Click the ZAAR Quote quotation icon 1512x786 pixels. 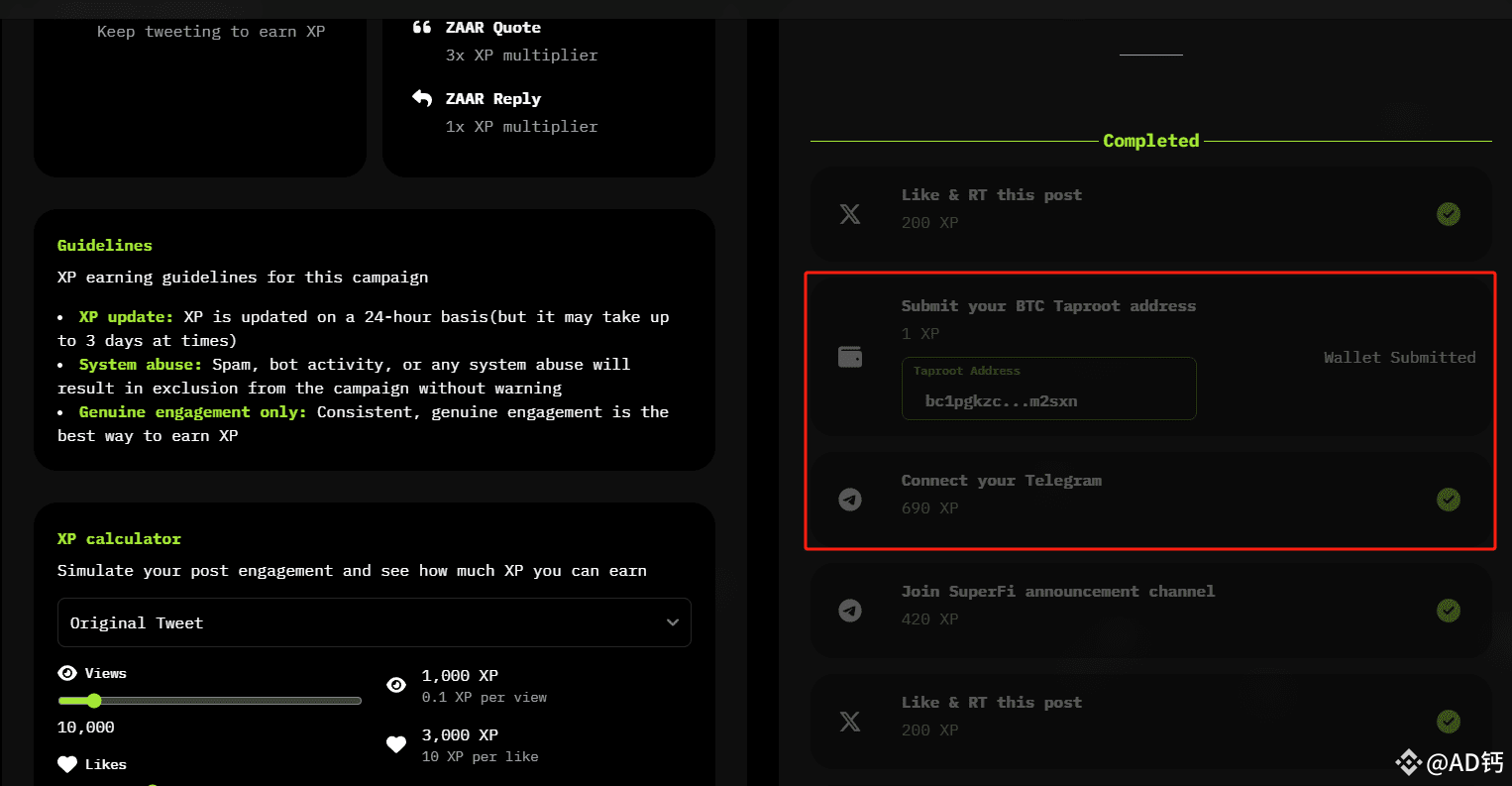(422, 27)
